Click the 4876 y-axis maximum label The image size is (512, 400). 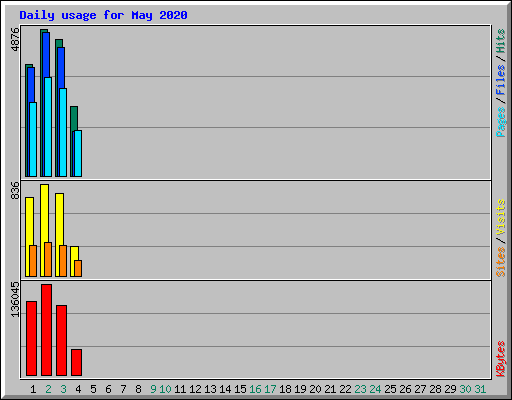pos(15,39)
